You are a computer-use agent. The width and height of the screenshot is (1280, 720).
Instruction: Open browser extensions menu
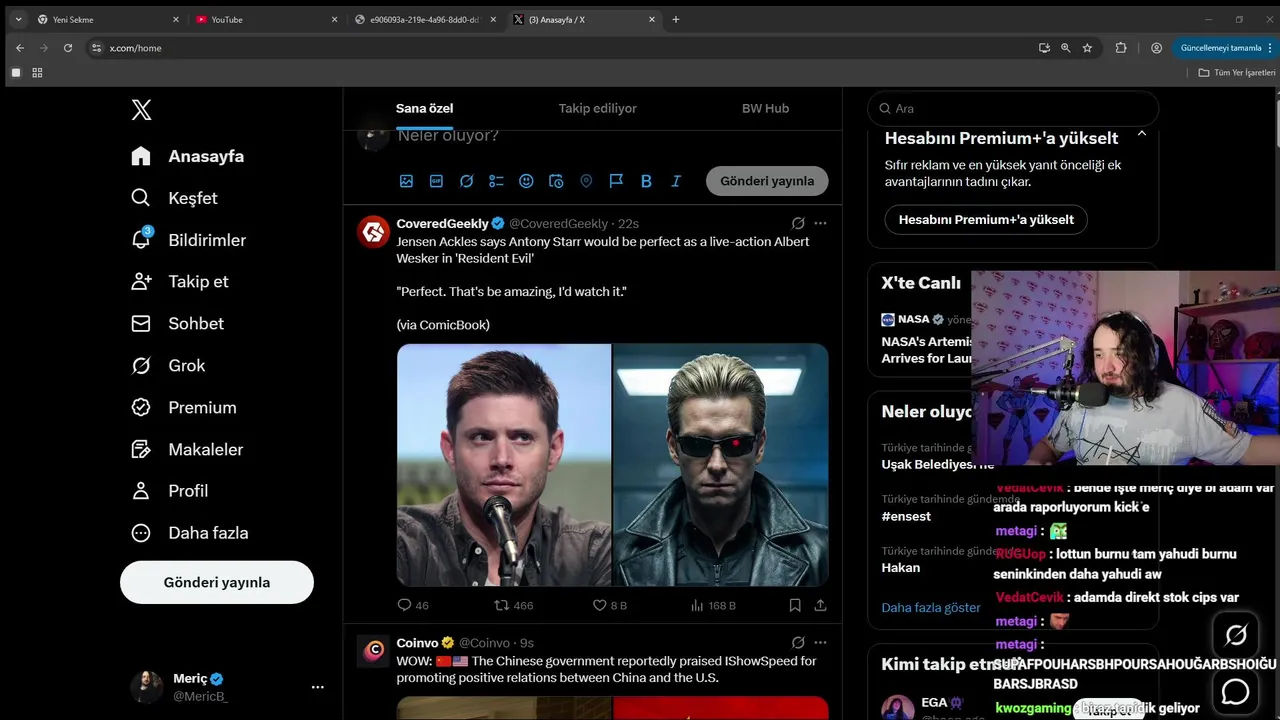(1121, 48)
